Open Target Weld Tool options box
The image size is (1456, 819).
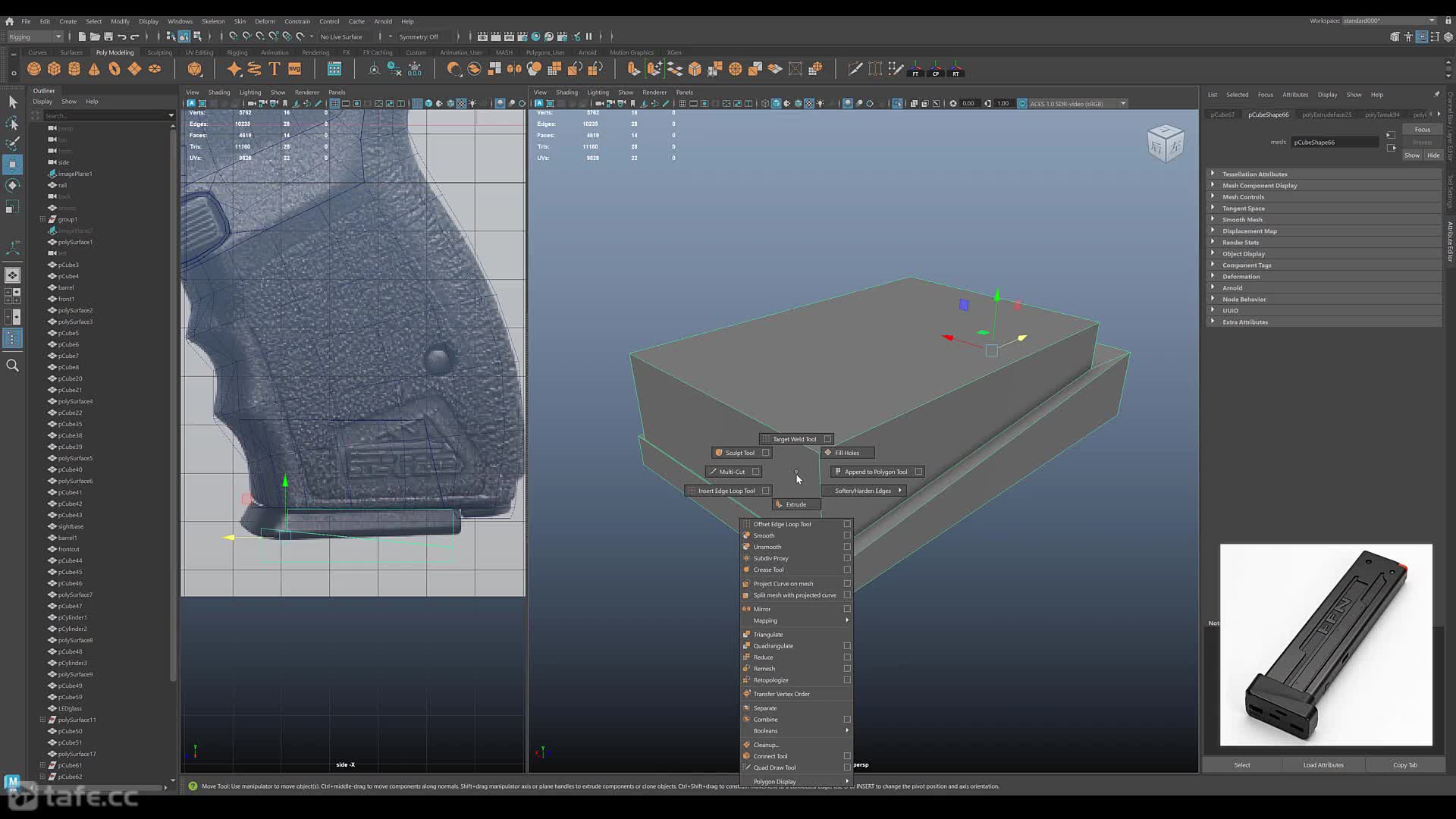(x=827, y=439)
